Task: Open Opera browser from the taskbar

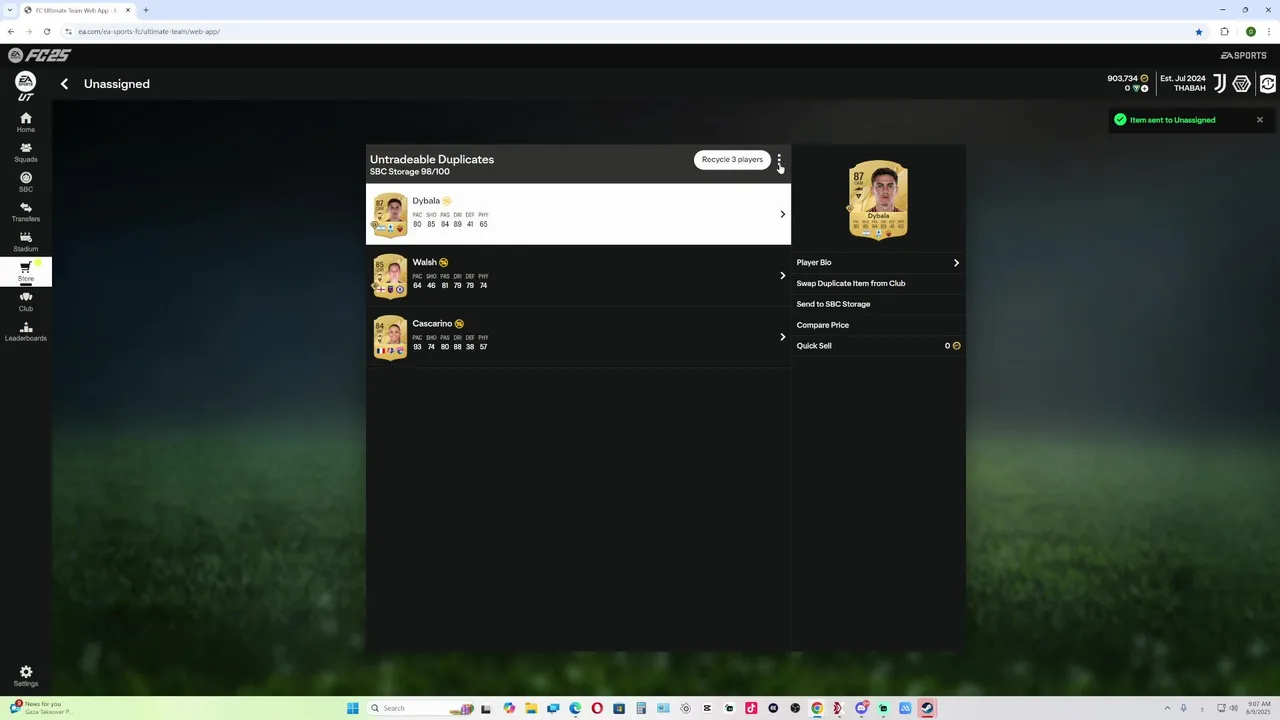Action: pyautogui.click(x=597, y=708)
